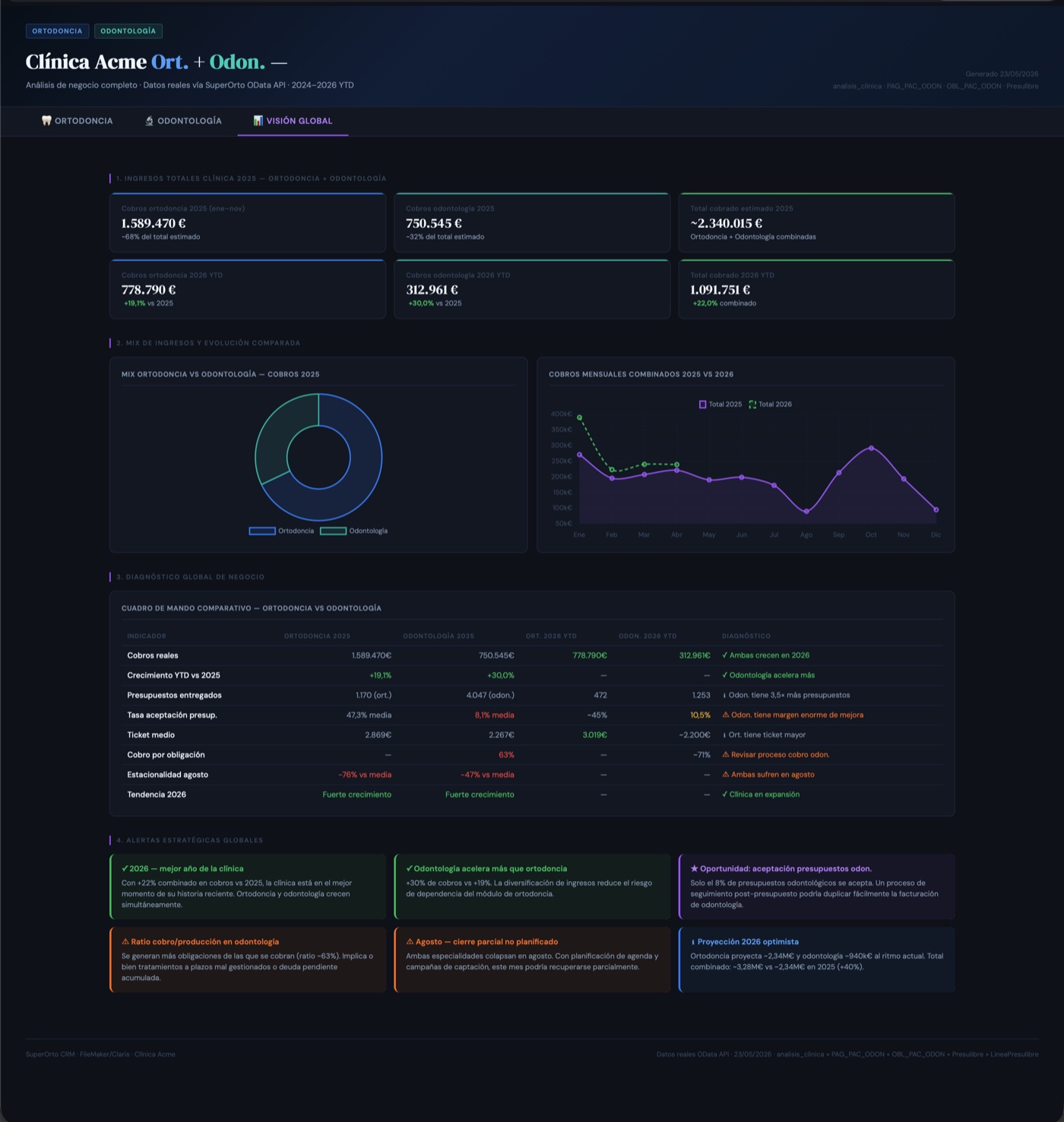The width and height of the screenshot is (1064, 1122).
Task: Click the ODONTOLOGÍA badge in header
Action: coord(128,31)
